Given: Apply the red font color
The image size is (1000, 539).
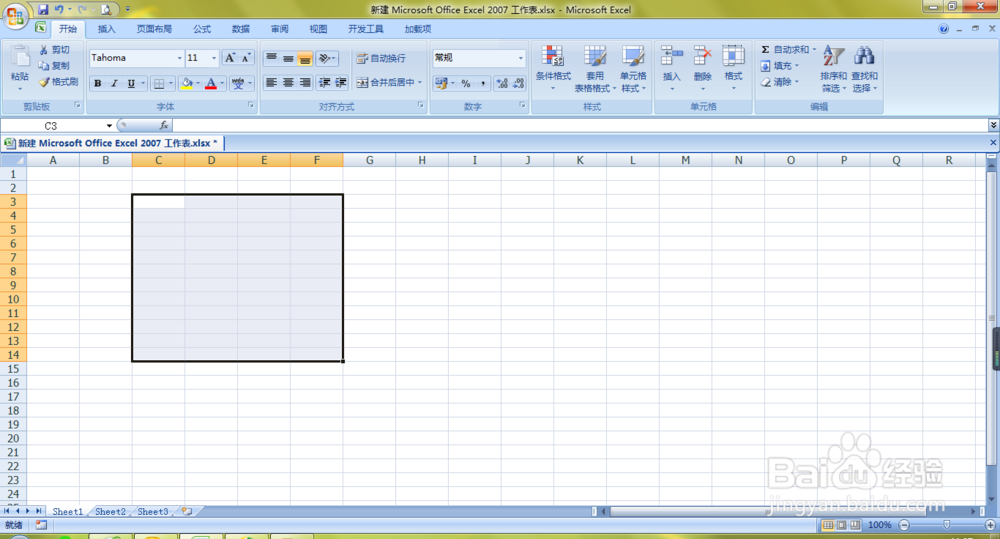Looking at the screenshot, I should click(211, 83).
